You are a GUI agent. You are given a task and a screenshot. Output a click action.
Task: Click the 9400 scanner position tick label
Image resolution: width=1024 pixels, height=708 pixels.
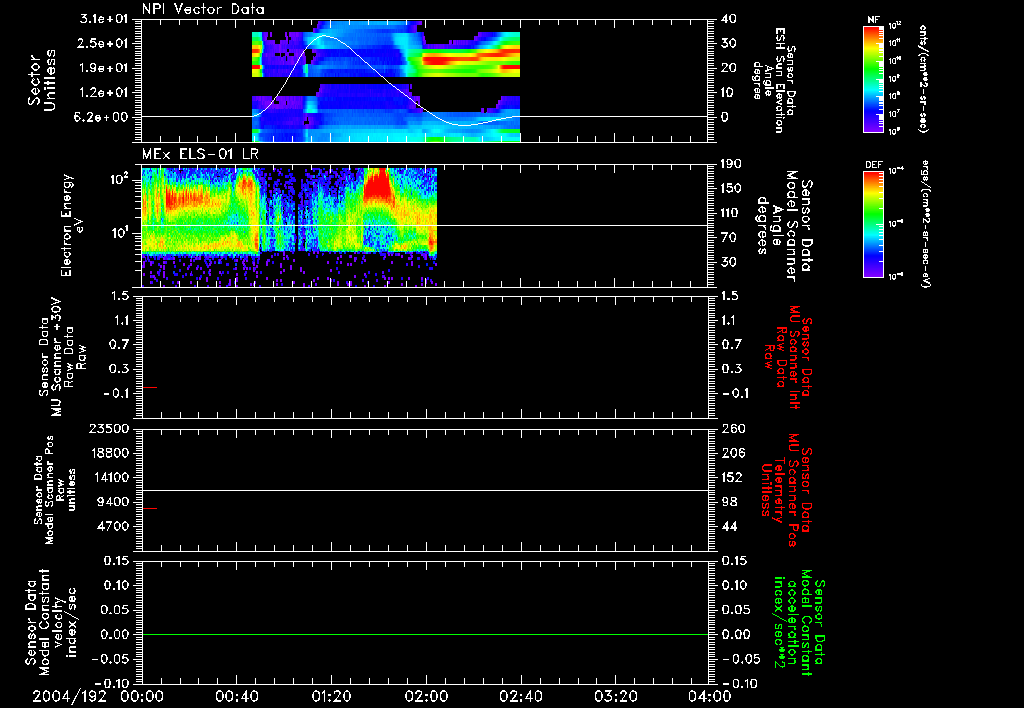(x=115, y=502)
